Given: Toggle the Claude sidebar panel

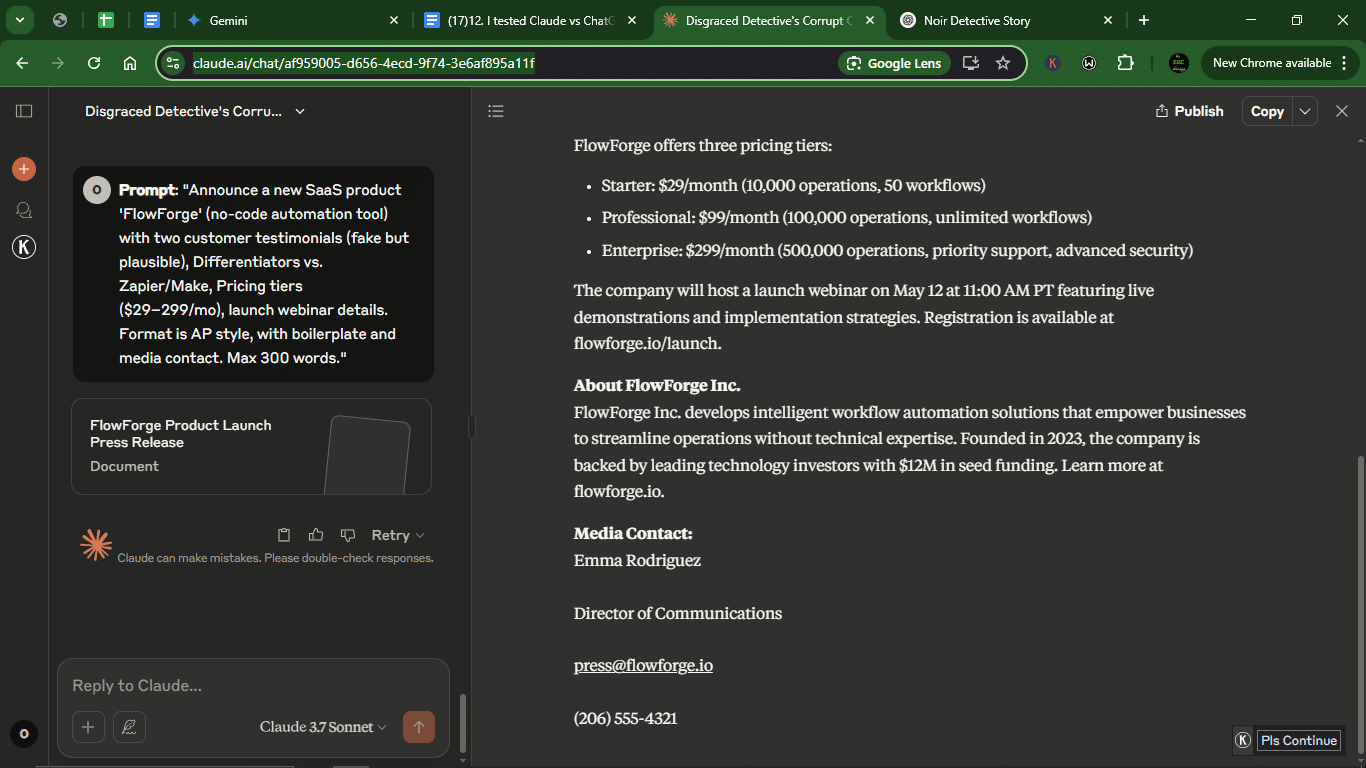Looking at the screenshot, I should (x=24, y=111).
